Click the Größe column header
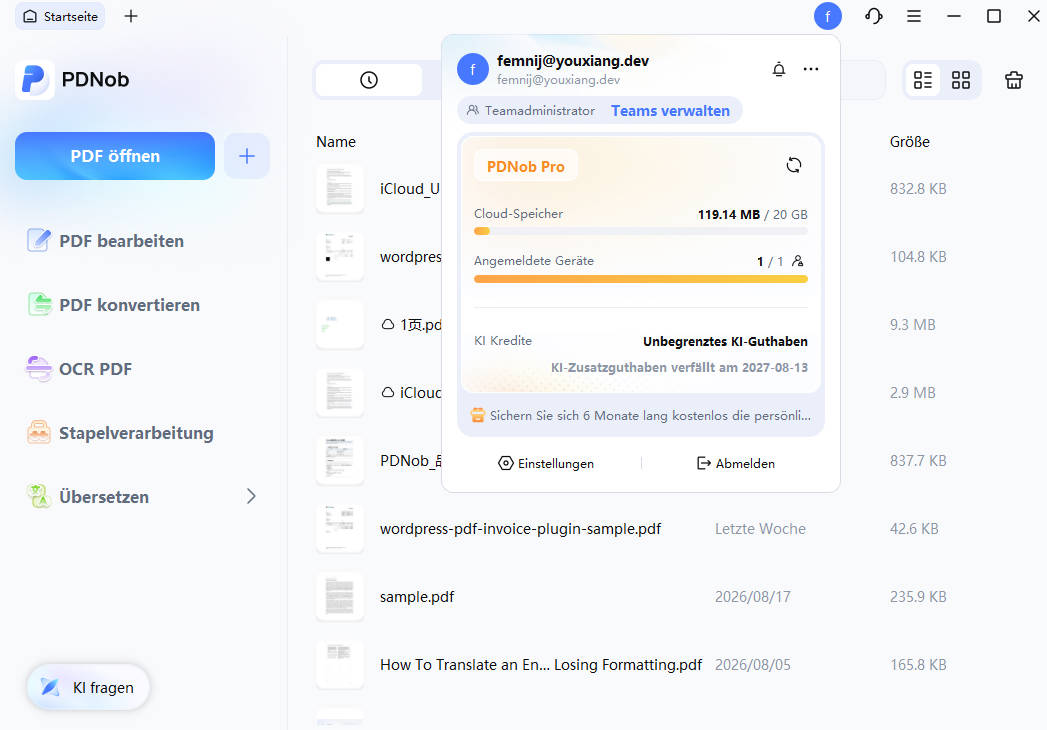Screen dimensions: 1047x730 [x=909, y=142]
